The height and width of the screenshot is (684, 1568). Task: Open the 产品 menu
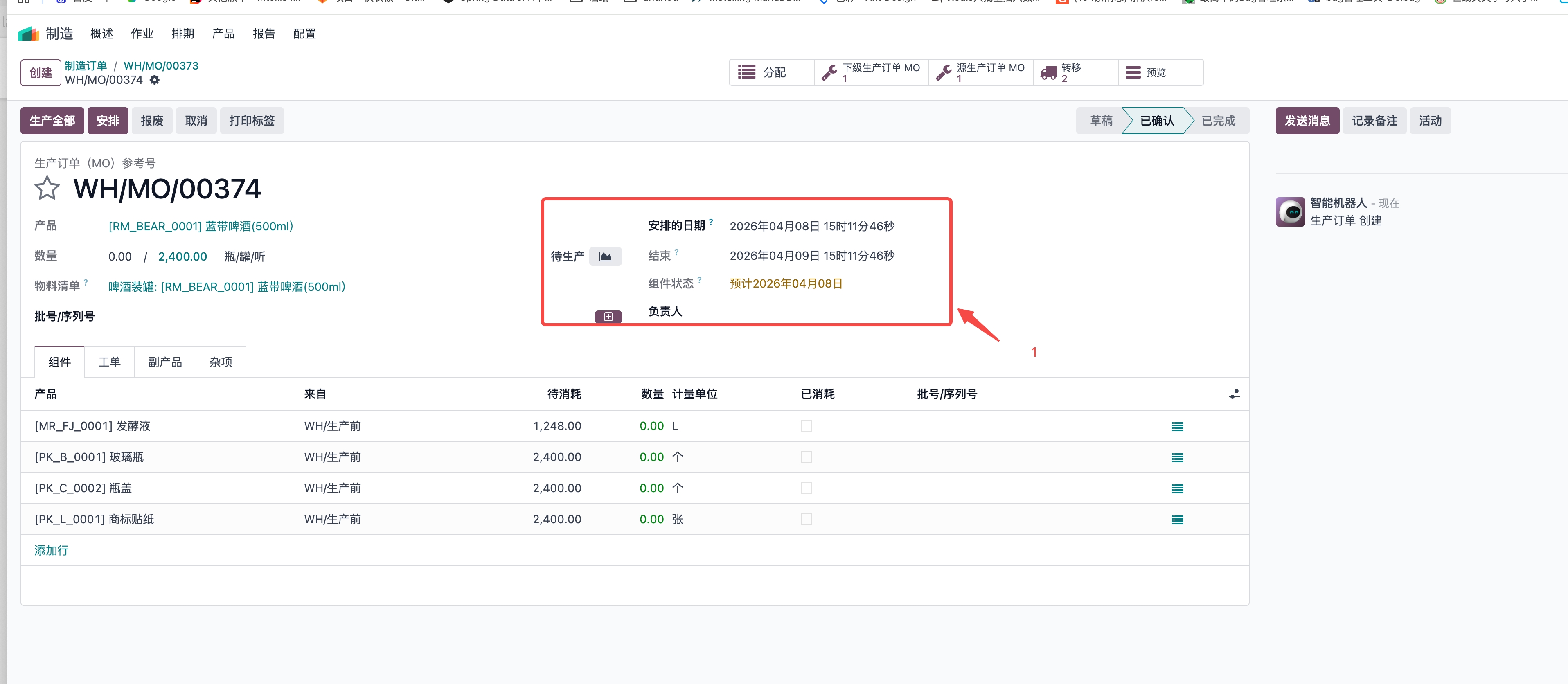(223, 34)
